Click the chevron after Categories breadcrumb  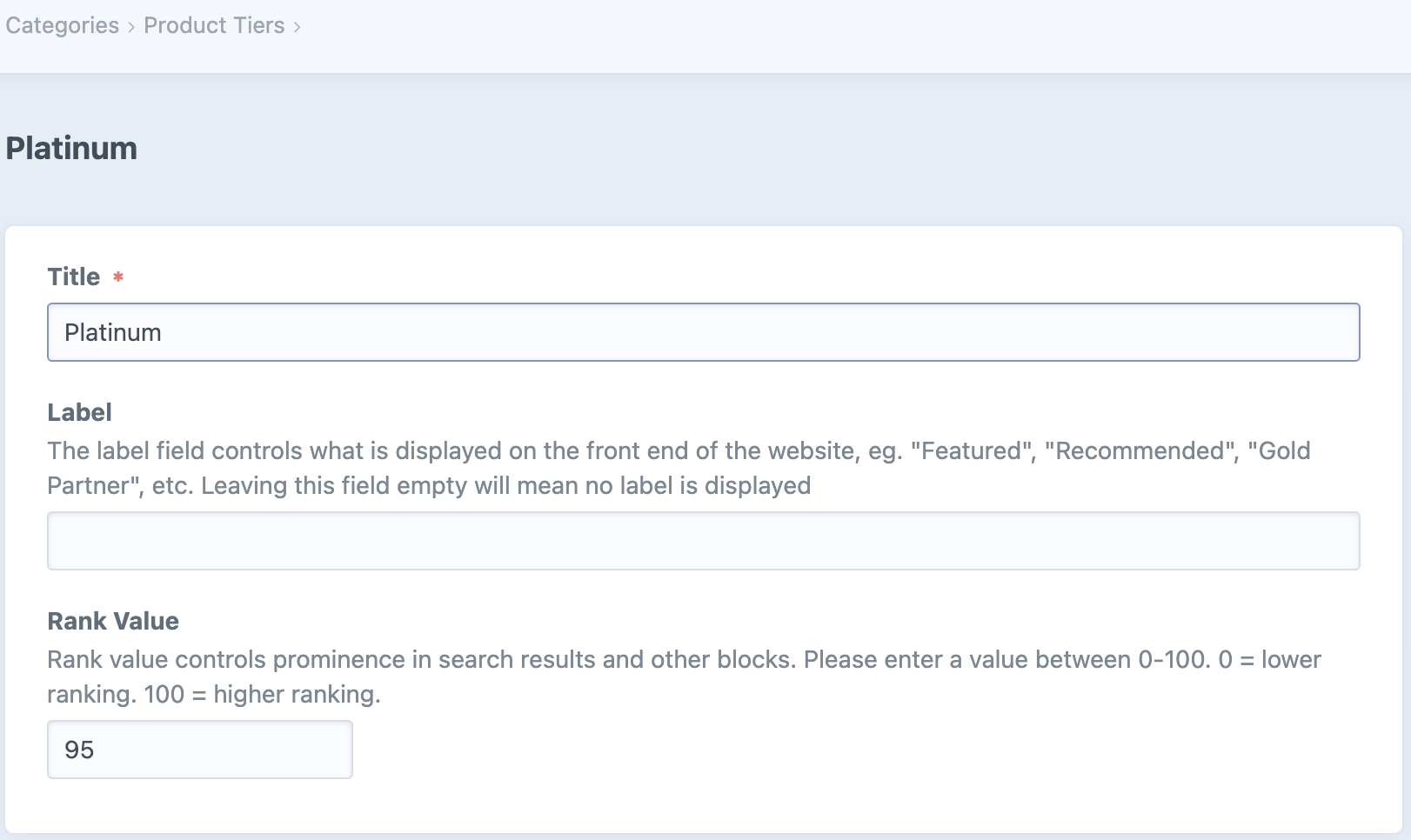131,27
